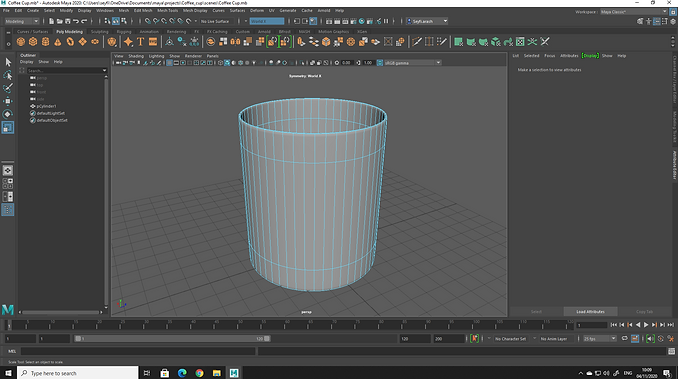Screen dimensions: 678x379
Task: Toggle the loop playback button
Action: (x=624, y=338)
